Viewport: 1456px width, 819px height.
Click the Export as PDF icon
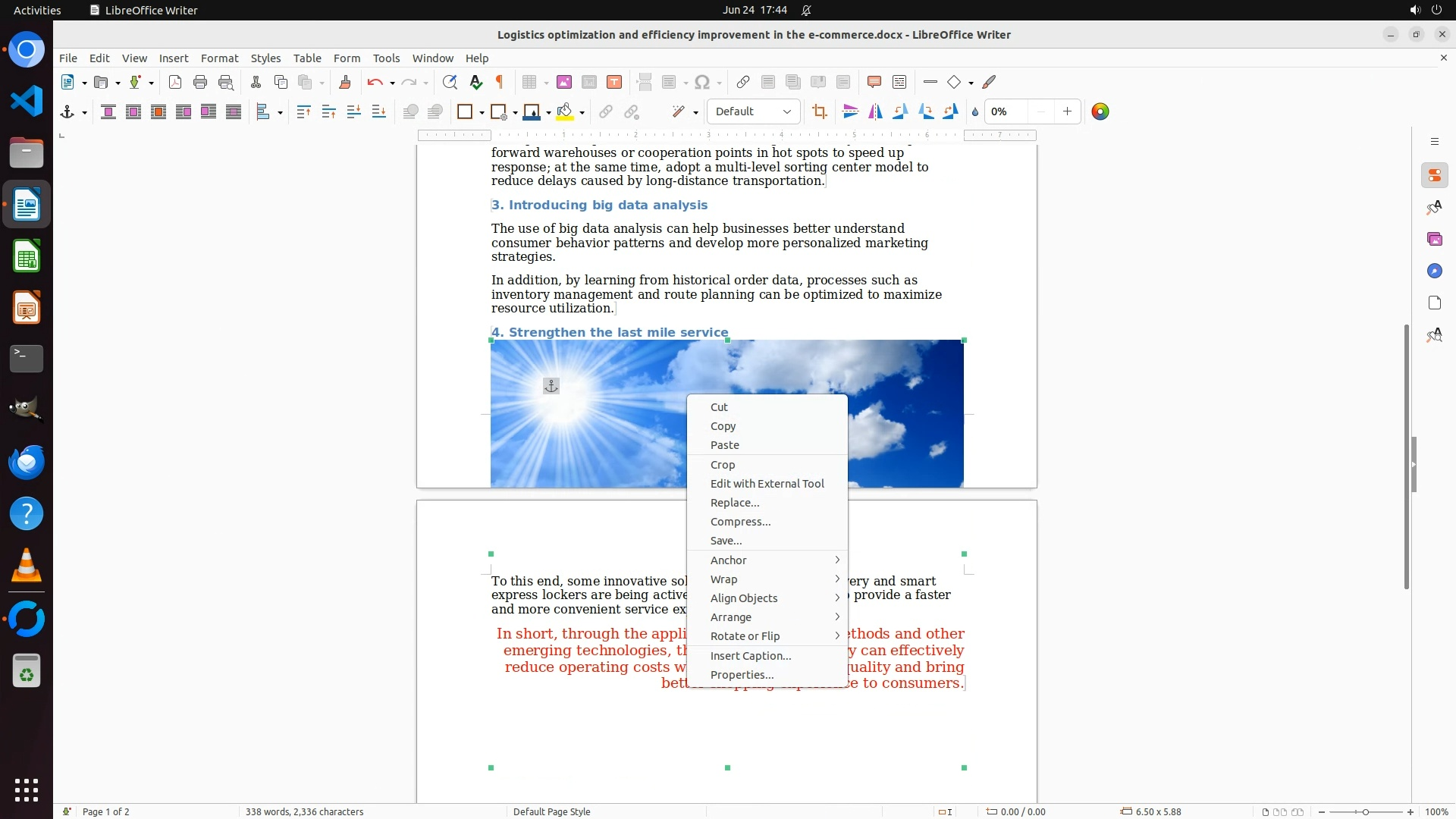point(175,82)
